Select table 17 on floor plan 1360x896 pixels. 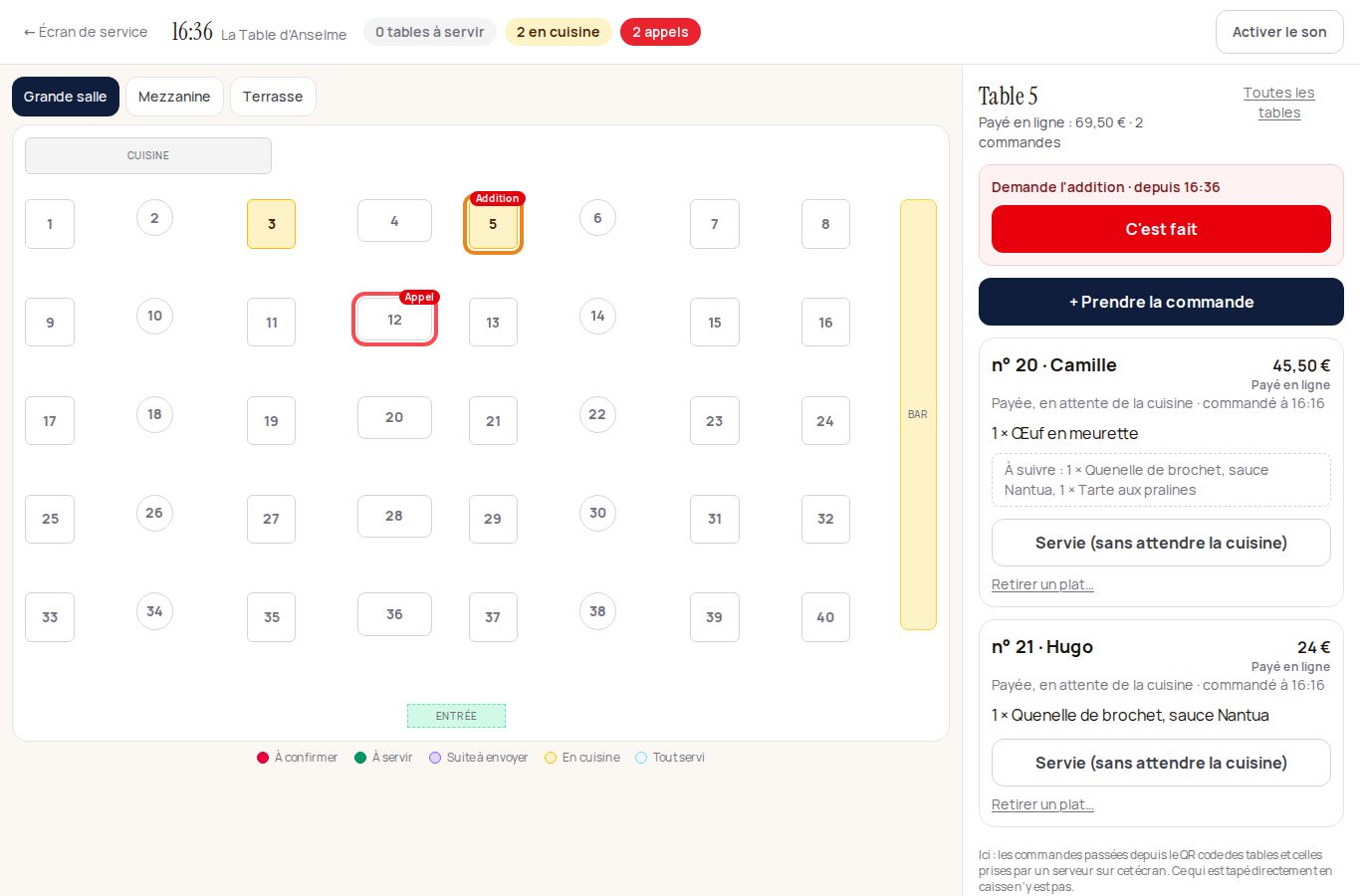click(x=50, y=421)
